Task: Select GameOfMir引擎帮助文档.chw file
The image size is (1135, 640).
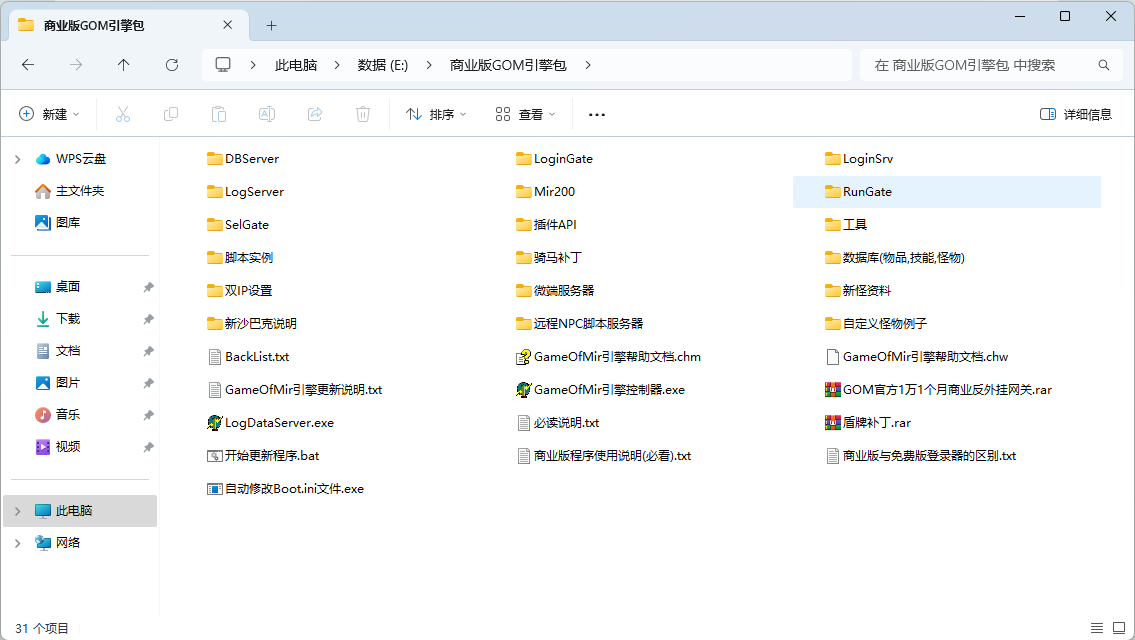Action: coord(917,357)
